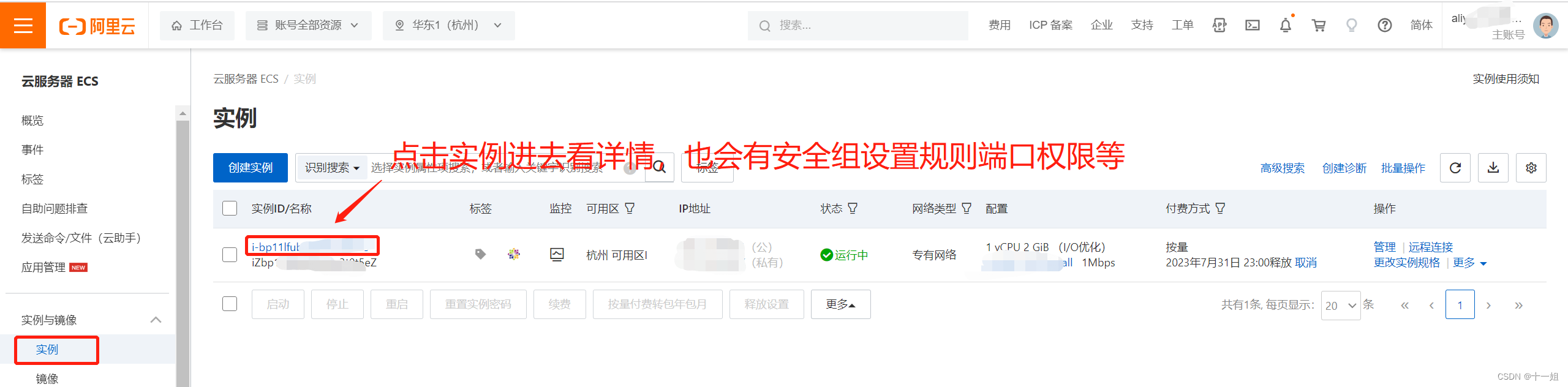Open the notification bell
Image resolution: width=1568 pixels, height=387 pixels.
(1286, 25)
